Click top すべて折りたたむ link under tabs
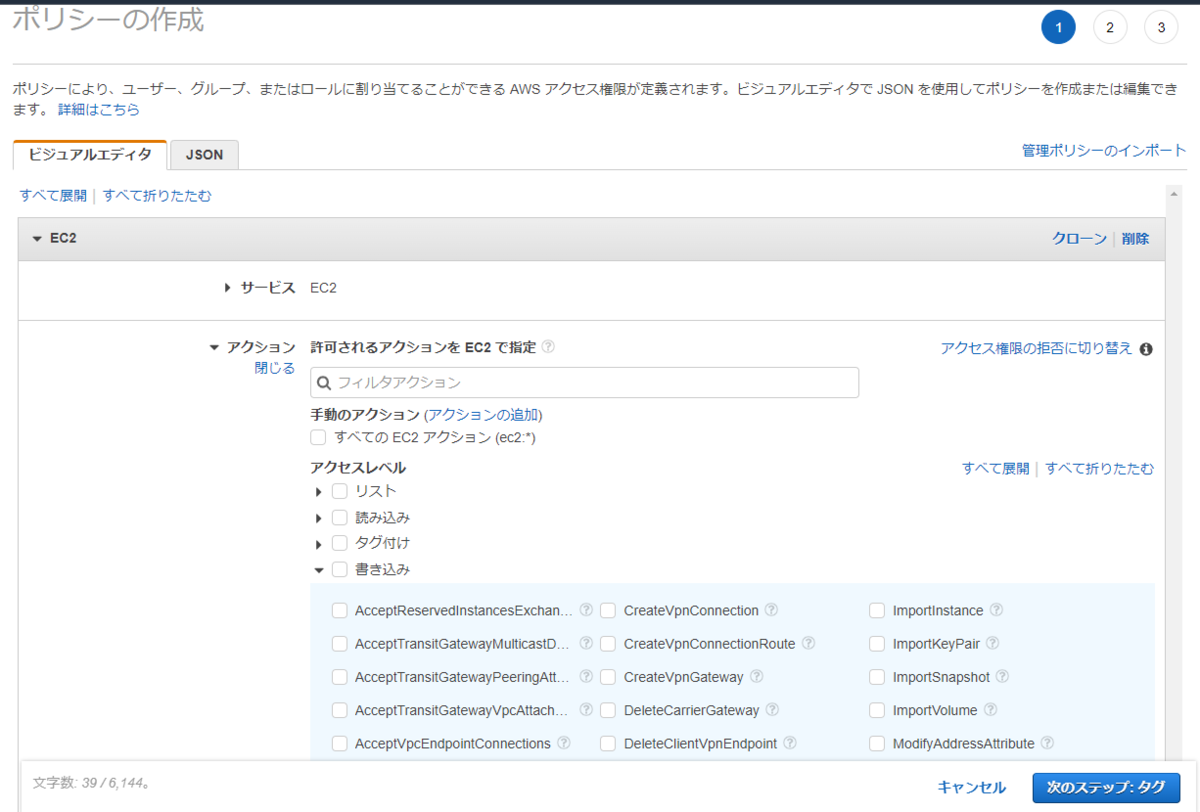1200x812 pixels. (157, 196)
